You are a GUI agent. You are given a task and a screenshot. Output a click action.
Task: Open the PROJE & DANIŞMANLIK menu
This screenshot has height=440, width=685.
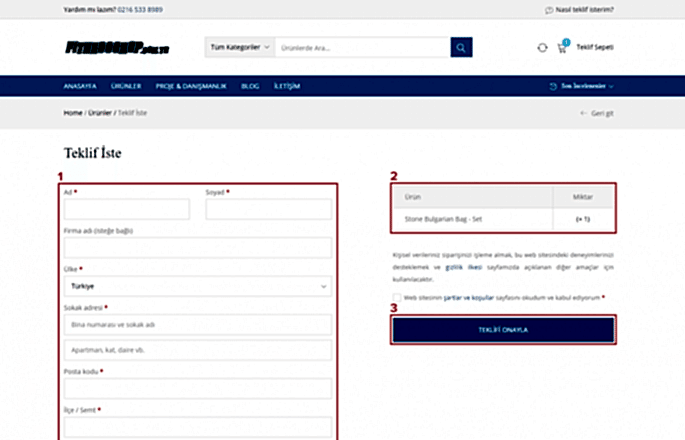[x=190, y=86]
